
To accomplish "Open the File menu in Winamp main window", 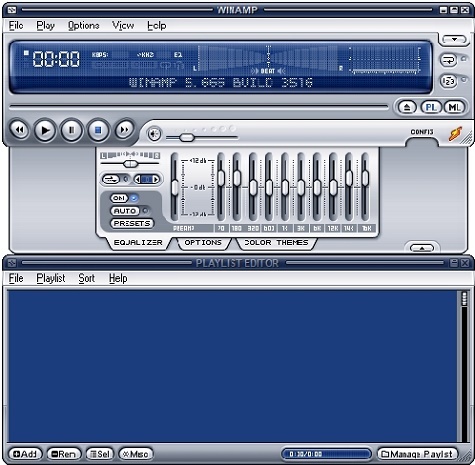I will pyautogui.click(x=16, y=26).
